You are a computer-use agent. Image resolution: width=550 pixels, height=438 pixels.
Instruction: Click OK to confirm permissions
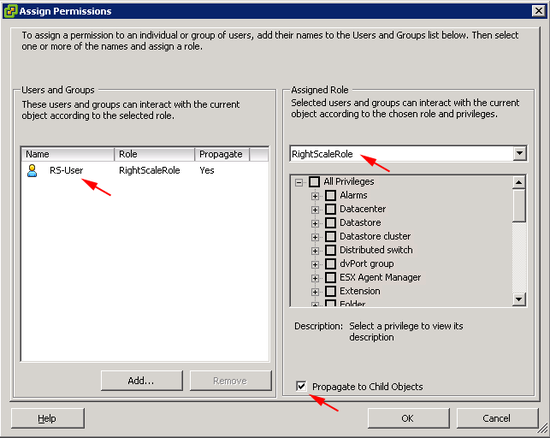(408, 418)
